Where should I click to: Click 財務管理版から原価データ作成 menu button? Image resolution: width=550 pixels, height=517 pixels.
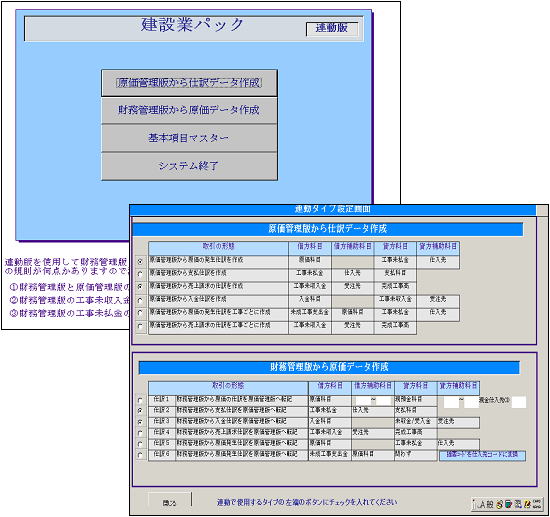click(189, 110)
